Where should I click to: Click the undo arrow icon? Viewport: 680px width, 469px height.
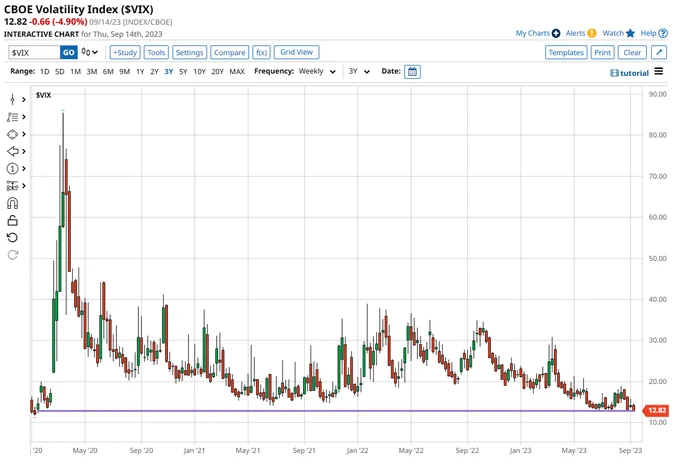pos(13,238)
